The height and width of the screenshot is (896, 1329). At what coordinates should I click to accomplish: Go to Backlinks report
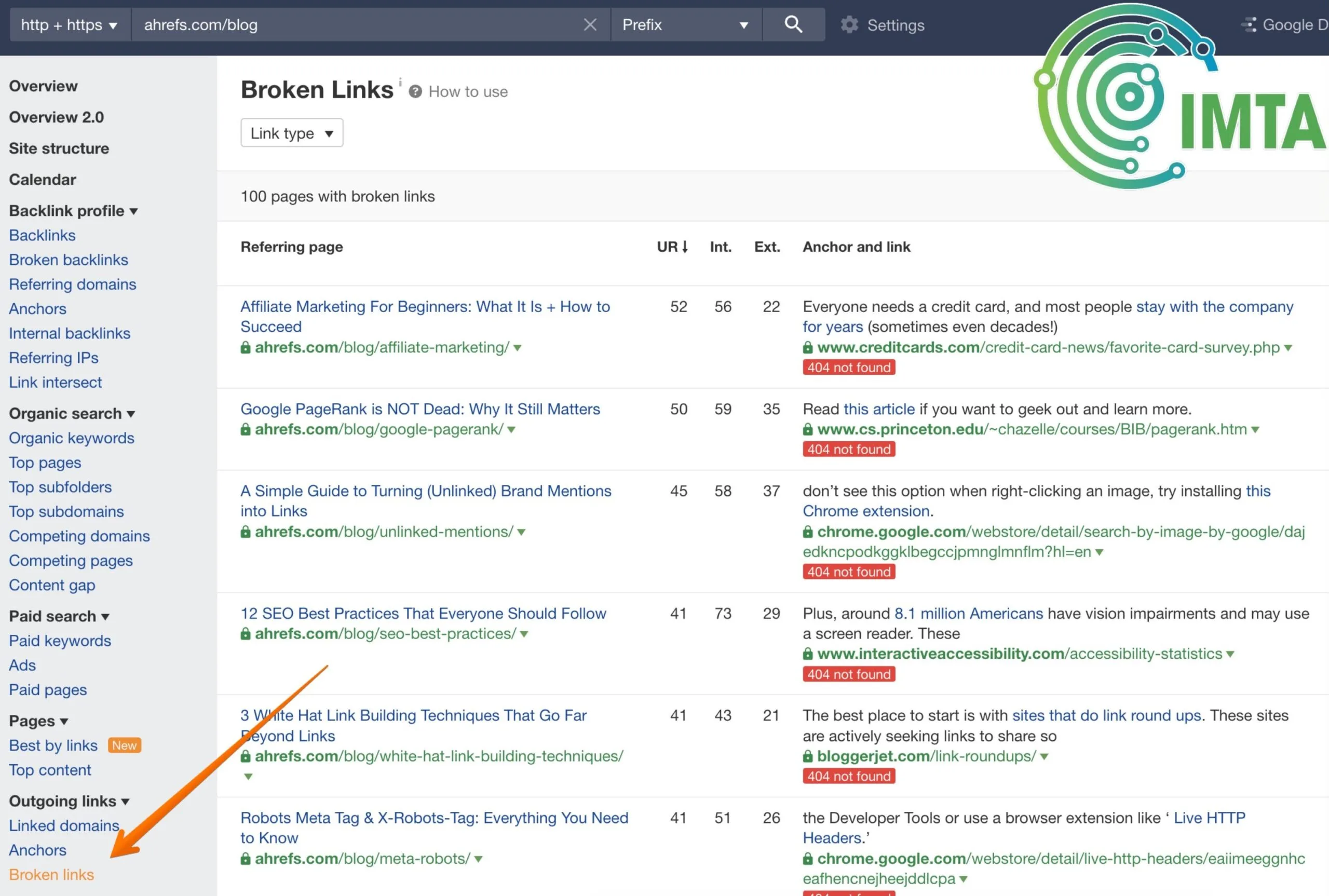coord(42,236)
